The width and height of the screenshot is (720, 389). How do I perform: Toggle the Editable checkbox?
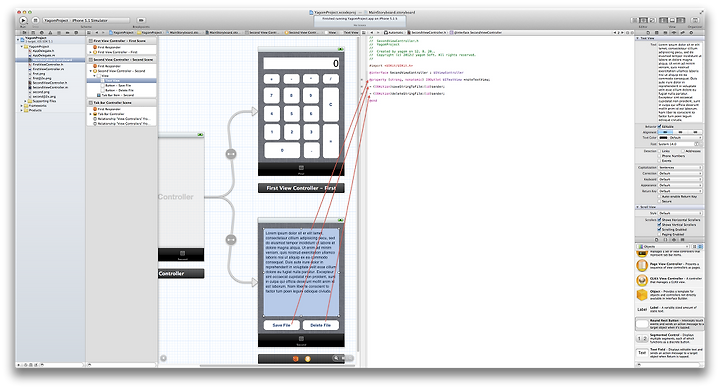point(660,126)
